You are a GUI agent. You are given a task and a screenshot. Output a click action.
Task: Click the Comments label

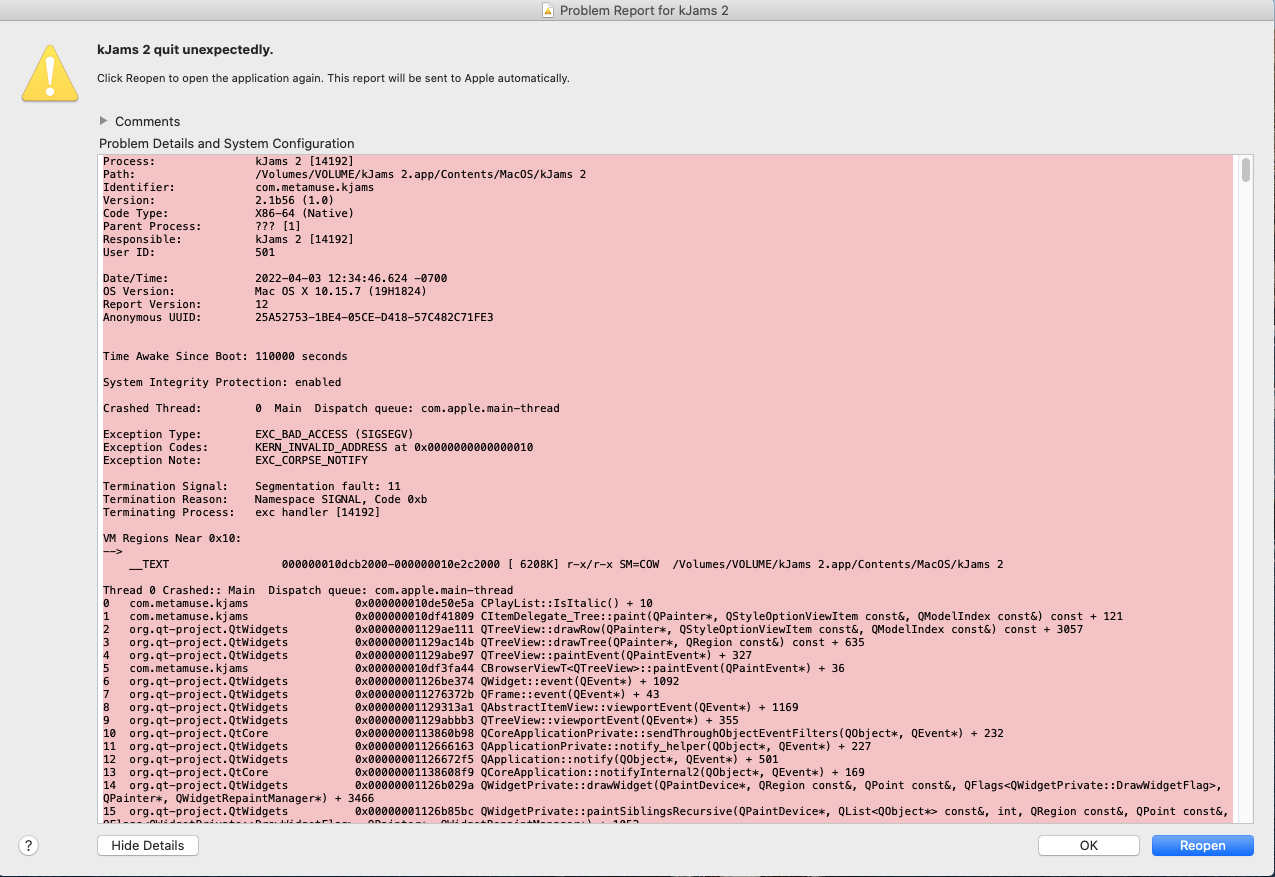tap(147, 121)
